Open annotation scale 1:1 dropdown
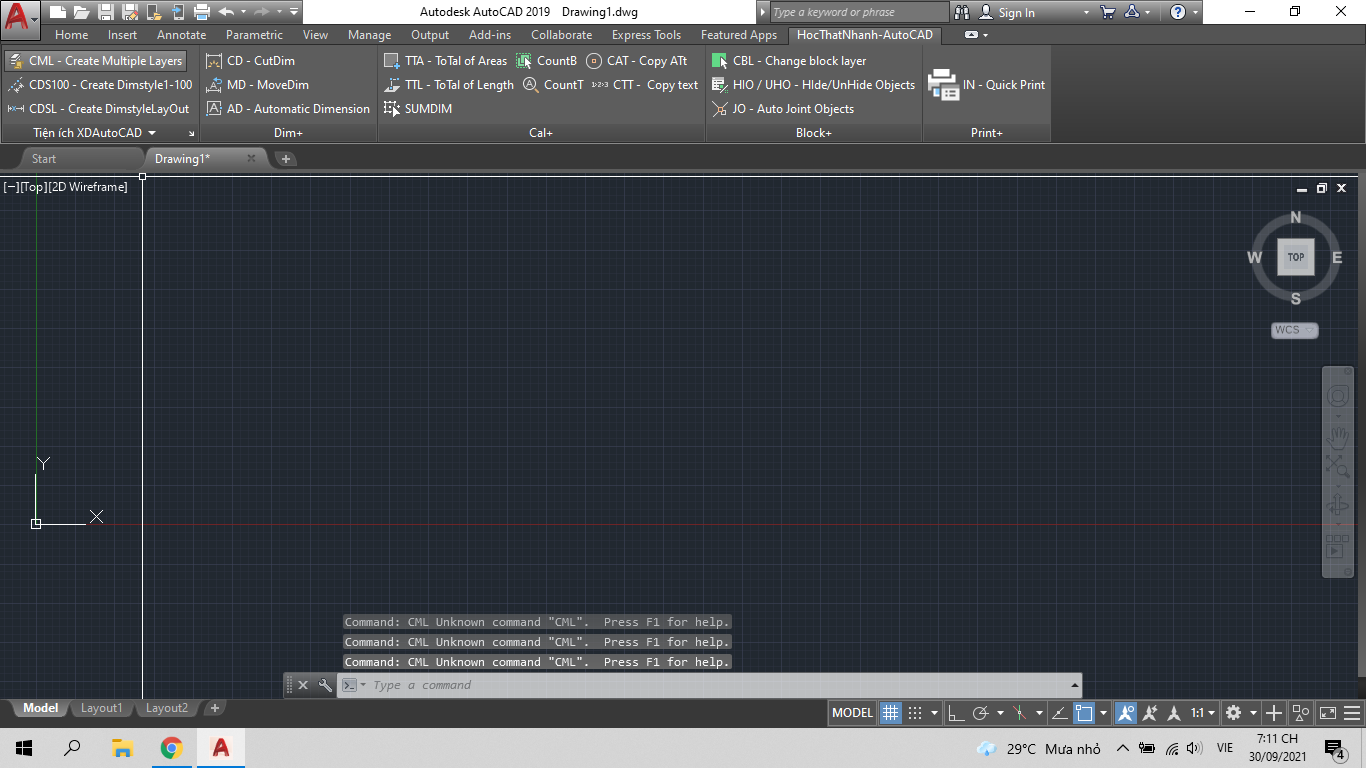1366x768 pixels. pos(1202,713)
